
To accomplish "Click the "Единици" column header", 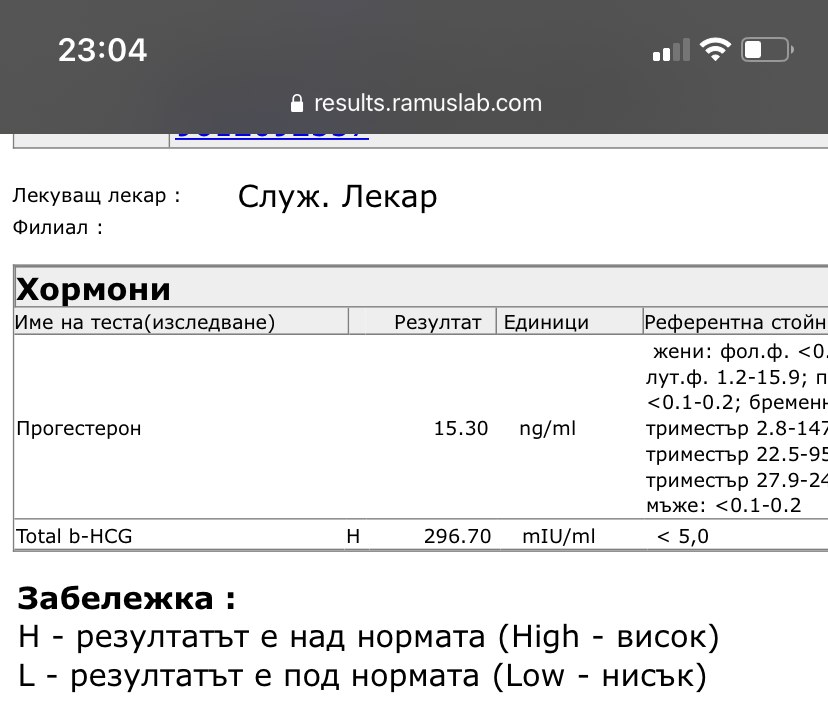I will [546, 322].
